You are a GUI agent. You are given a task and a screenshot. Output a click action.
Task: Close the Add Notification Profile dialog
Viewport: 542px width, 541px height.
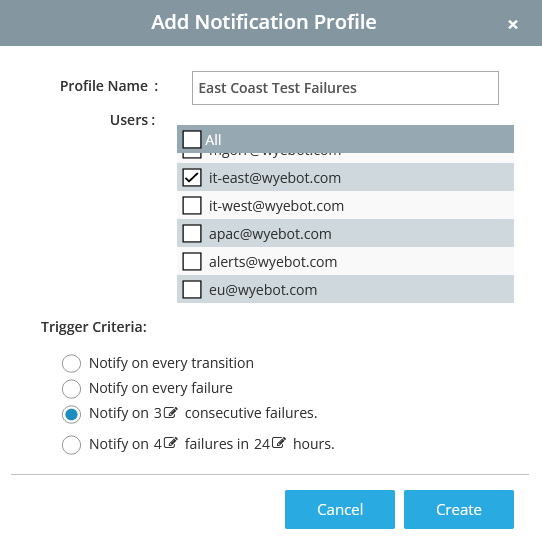point(513,24)
